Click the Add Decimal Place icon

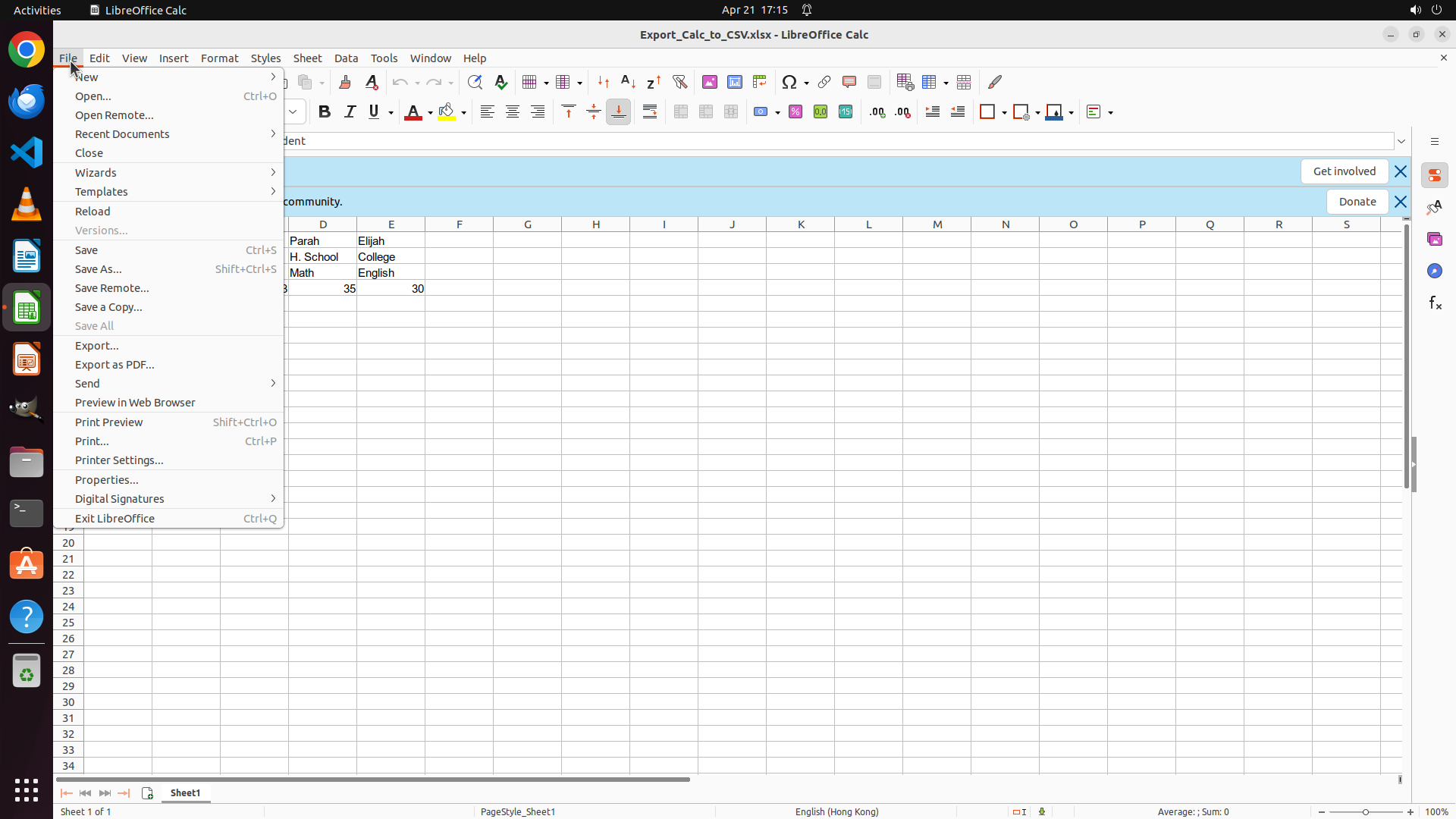(877, 111)
